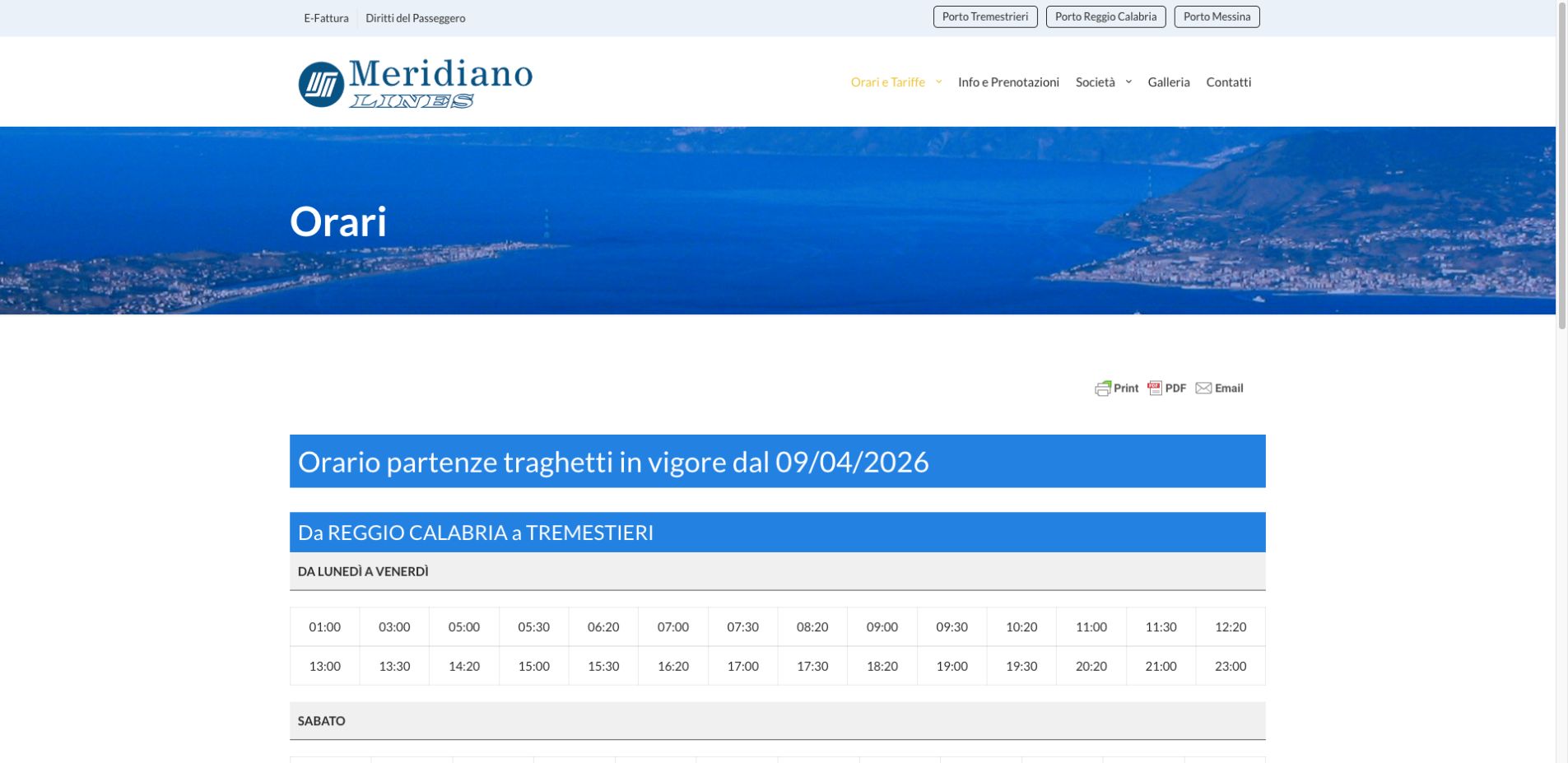Select the 01:00 departure cell
The width and height of the screenshot is (1568, 763).
pos(325,627)
